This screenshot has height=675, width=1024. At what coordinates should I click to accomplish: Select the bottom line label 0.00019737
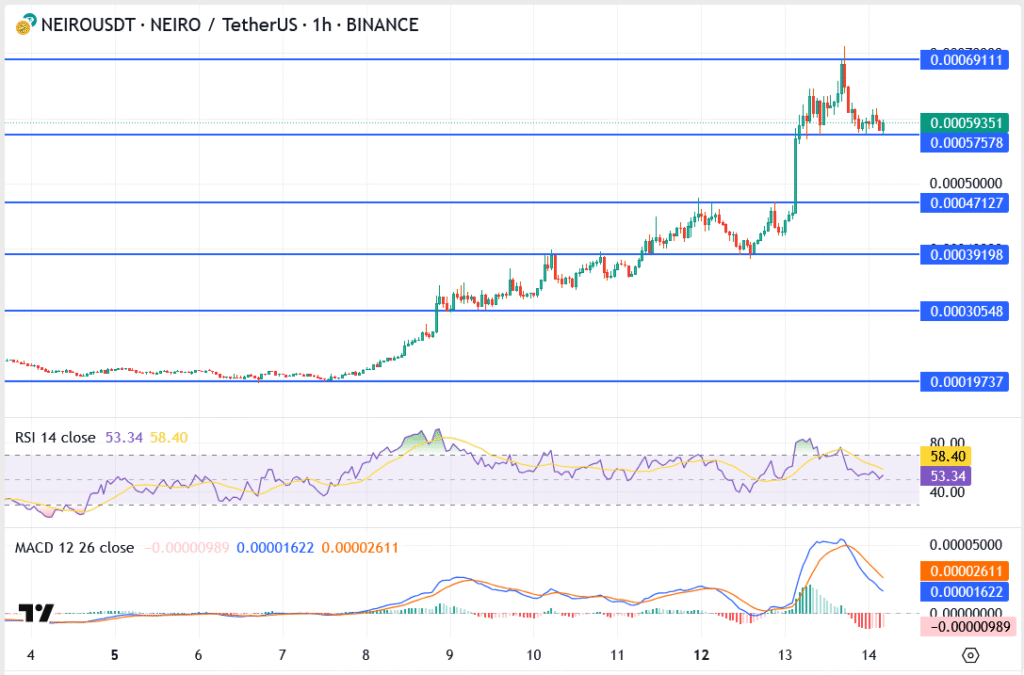[967, 382]
